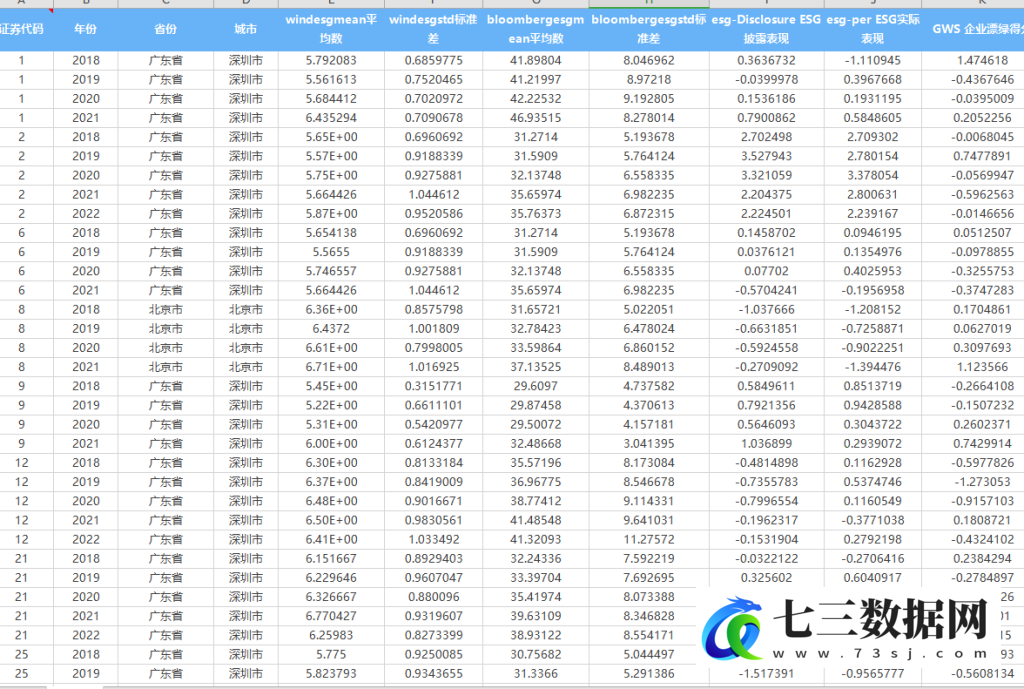Select the esg-per ESG实际表现 header
The image size is (1024, 689).
point(872,29)
